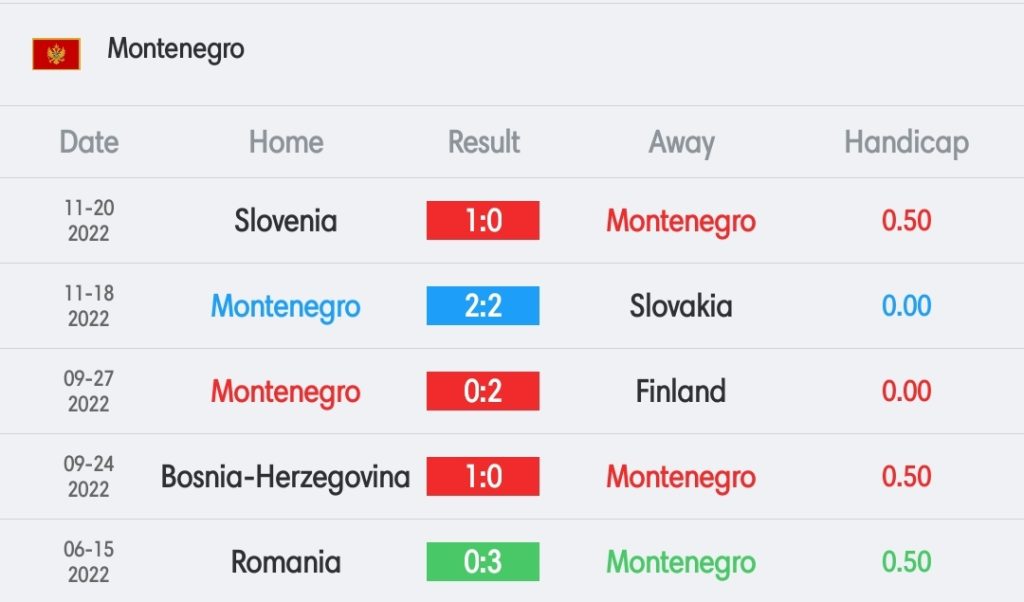
Task: Click the Montenegro team title
Action: point(176,49)
